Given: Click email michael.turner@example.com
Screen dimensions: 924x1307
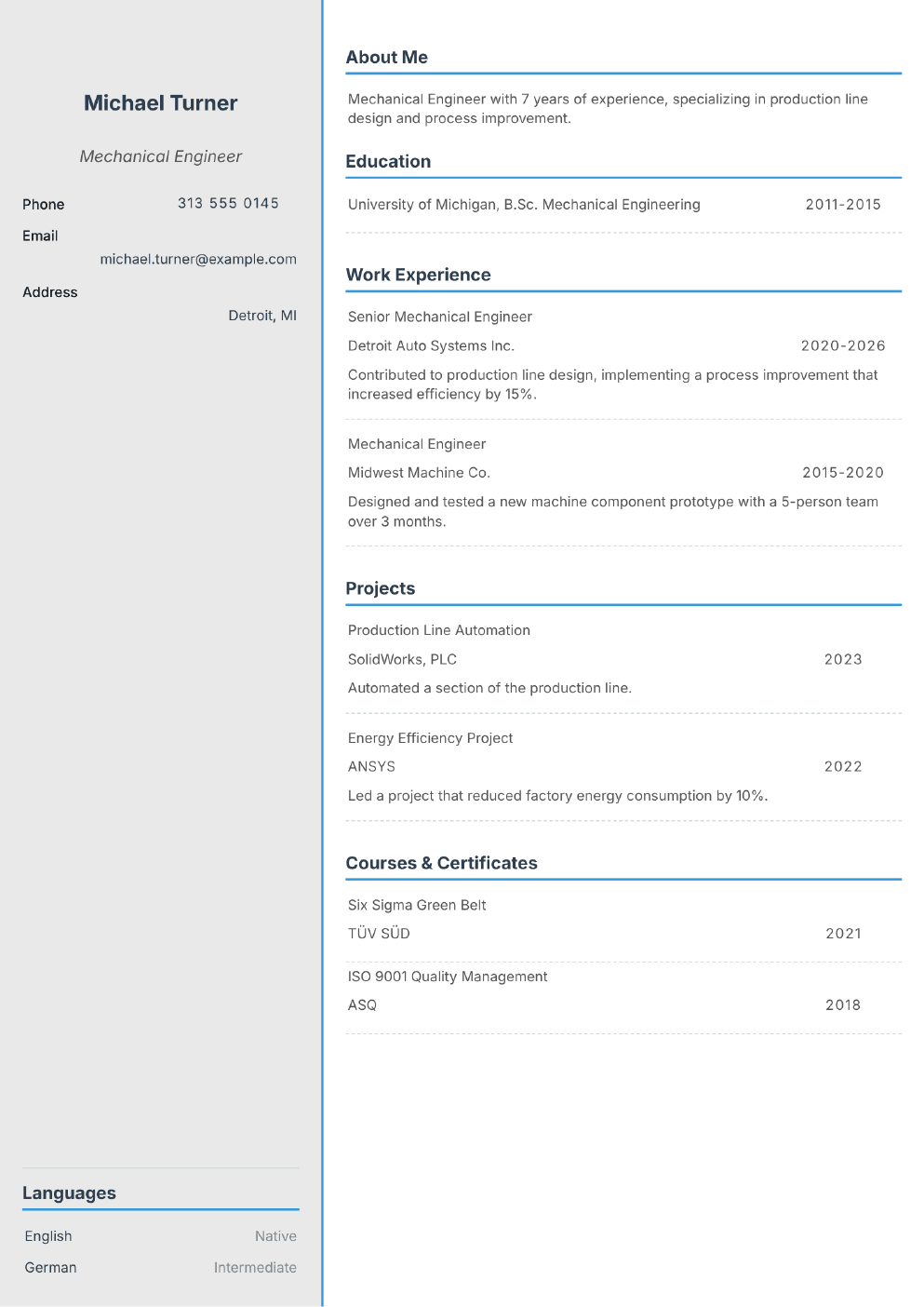Looking at the screenshot, I should [198, 259].
